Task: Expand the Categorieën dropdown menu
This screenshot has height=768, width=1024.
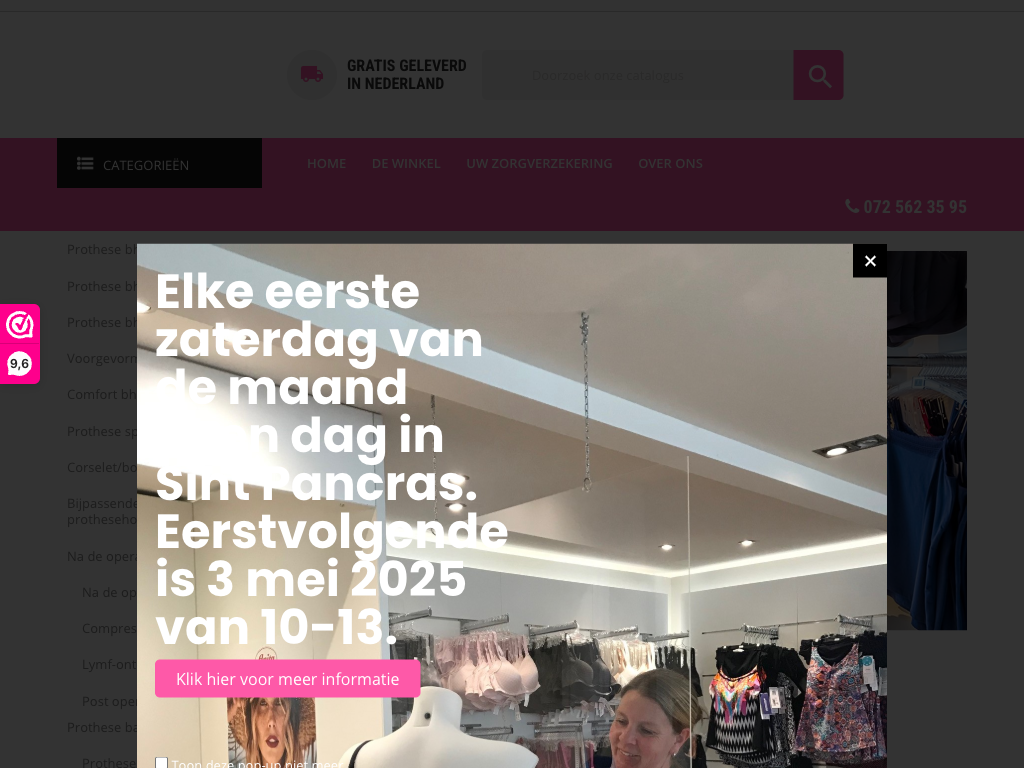Action: 159,163
